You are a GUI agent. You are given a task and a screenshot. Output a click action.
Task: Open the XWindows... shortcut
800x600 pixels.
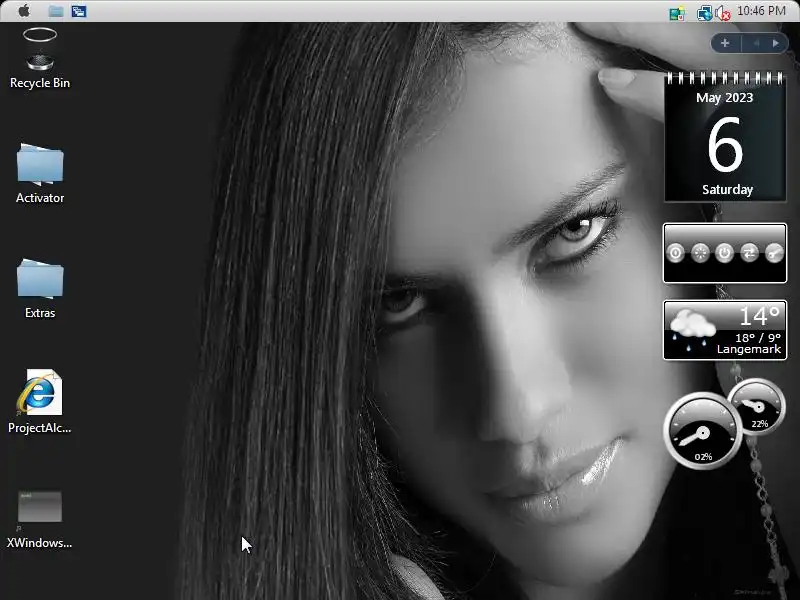click(x=39, y=519)
